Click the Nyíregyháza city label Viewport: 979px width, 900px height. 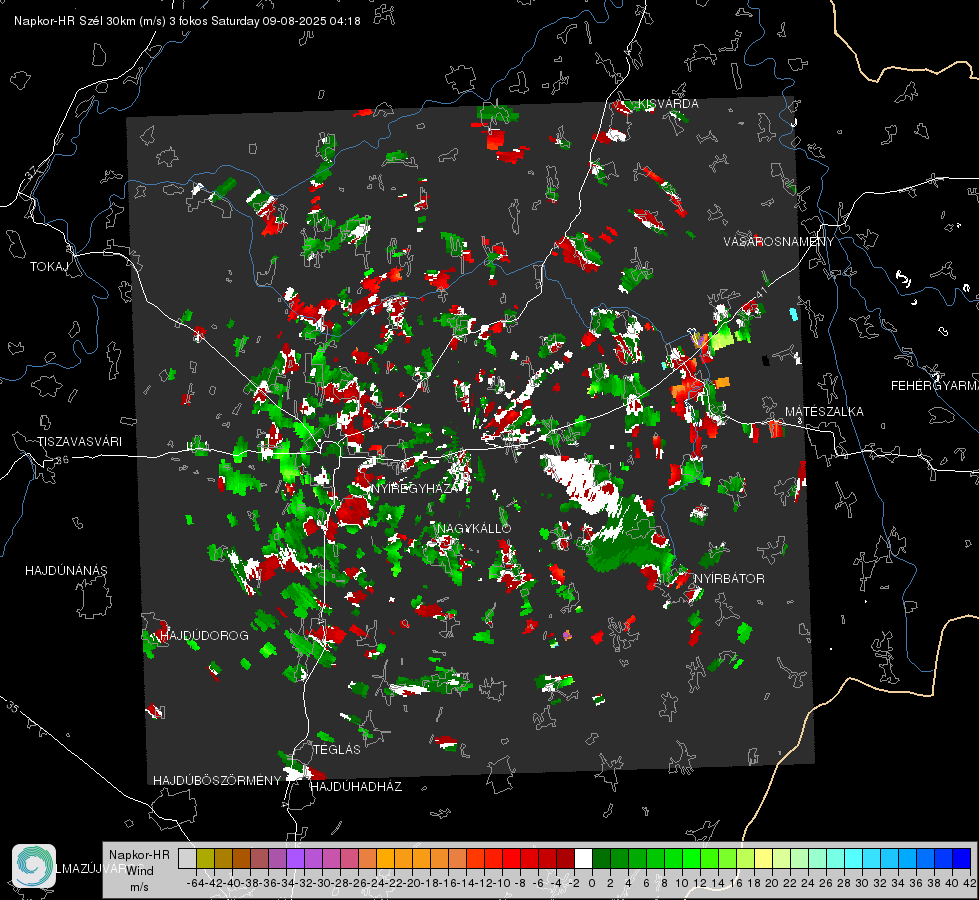(x=414, y=488)
